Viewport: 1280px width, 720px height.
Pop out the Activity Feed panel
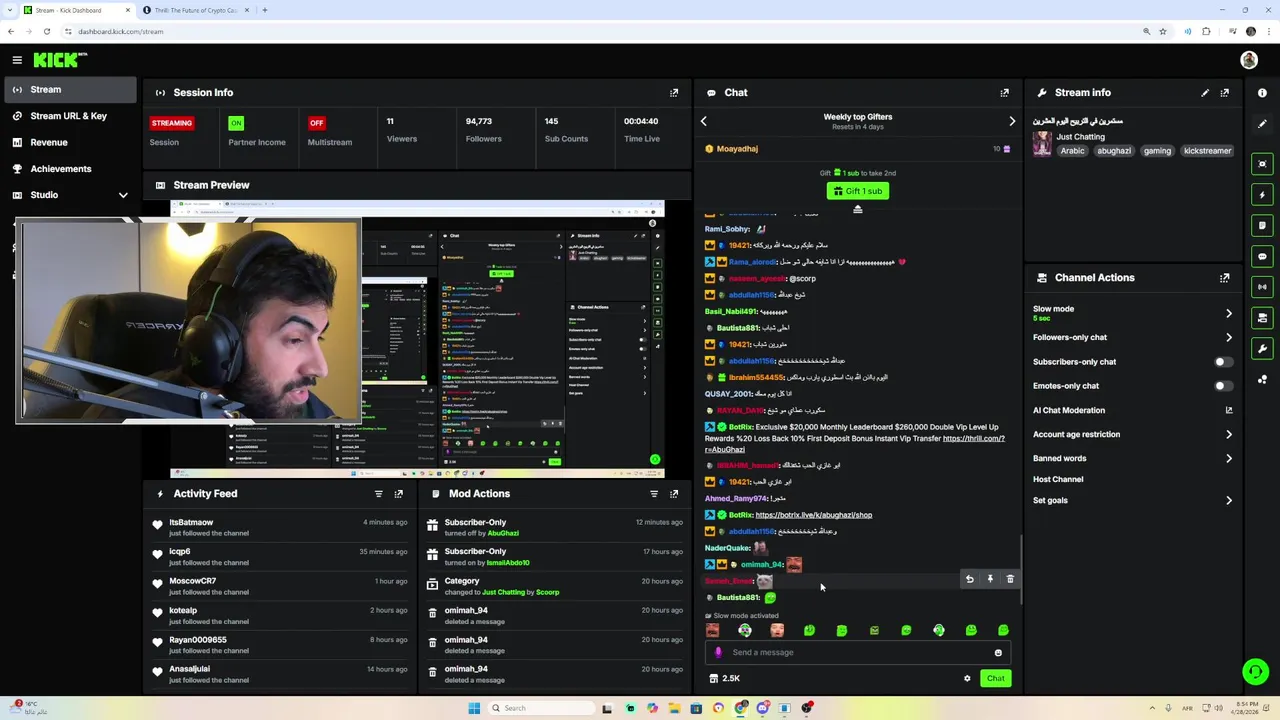pyautogui.click(x=398, y=494)
